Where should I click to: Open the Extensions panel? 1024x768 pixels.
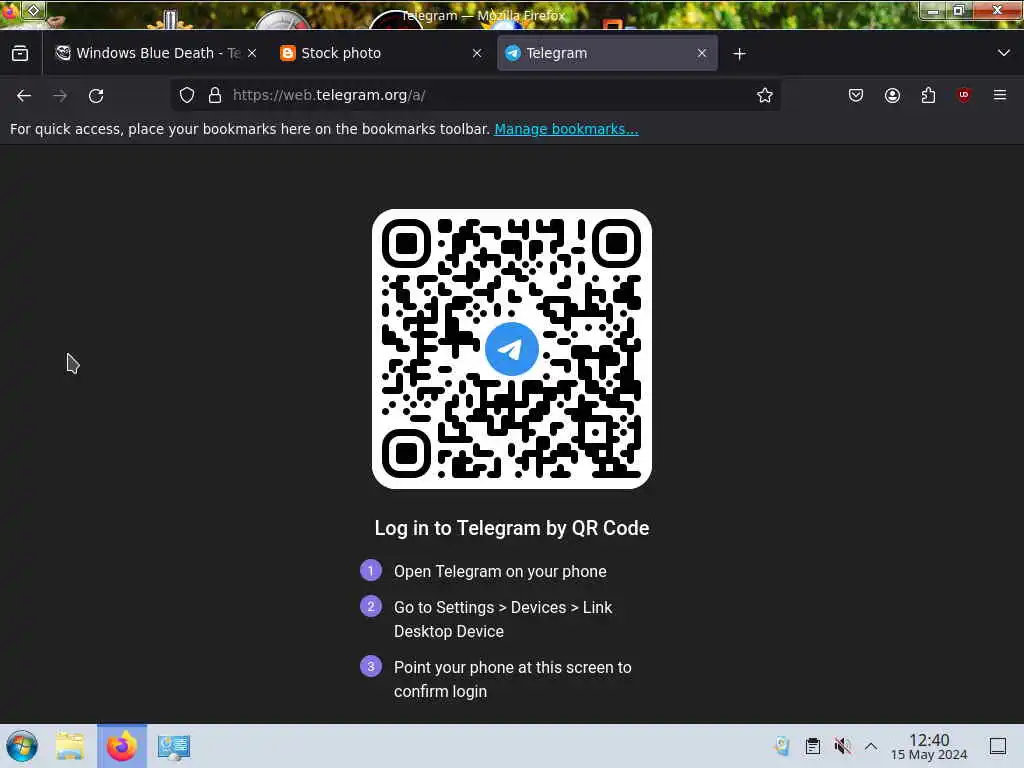coord(928,95)
